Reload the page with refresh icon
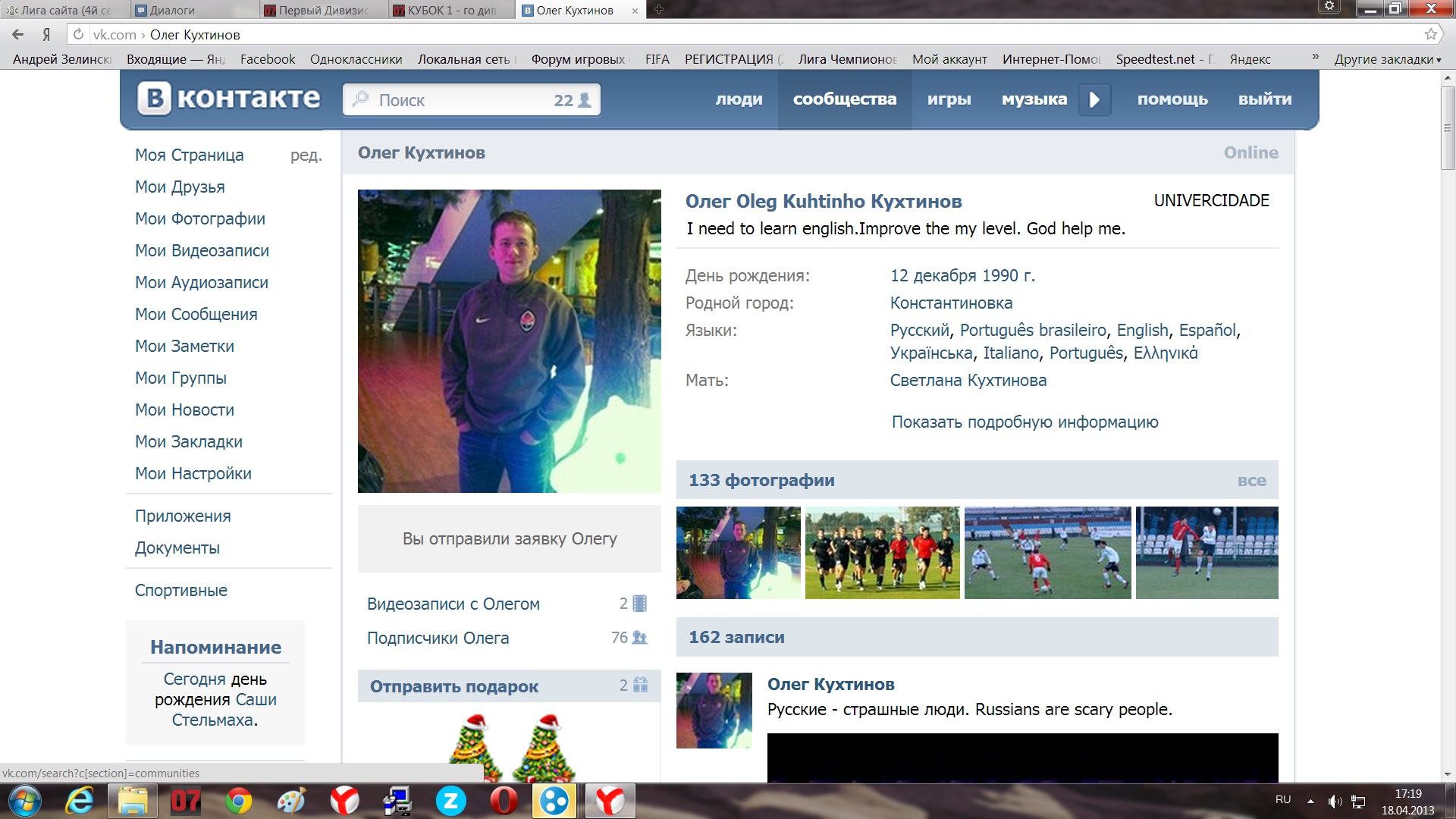The height and width of the screenshot is (819, 1456). [x=78, y=34]
